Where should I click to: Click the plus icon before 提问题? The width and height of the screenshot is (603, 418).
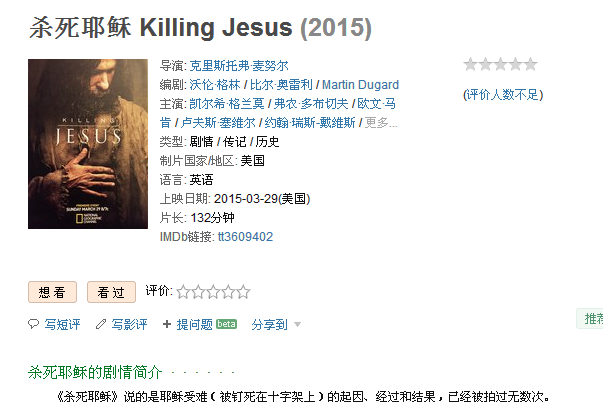tap(167, 324)
